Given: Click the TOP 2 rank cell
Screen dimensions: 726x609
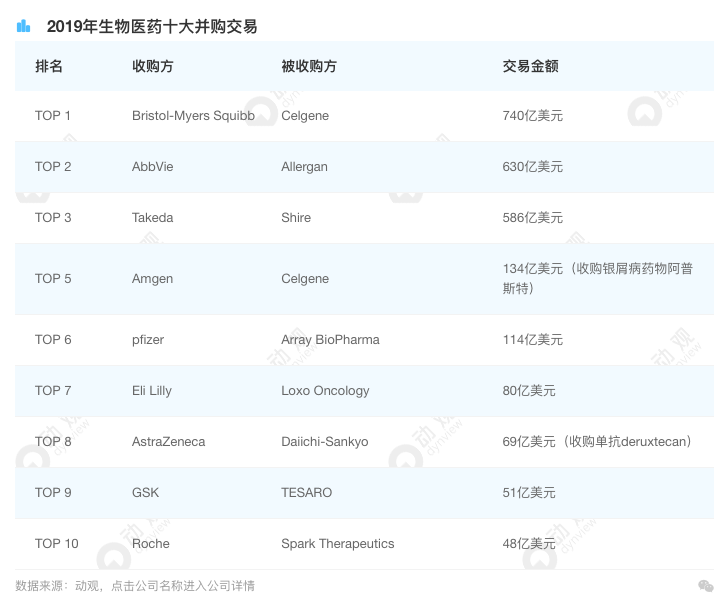Looking at the screenshot, I should 53,167.
